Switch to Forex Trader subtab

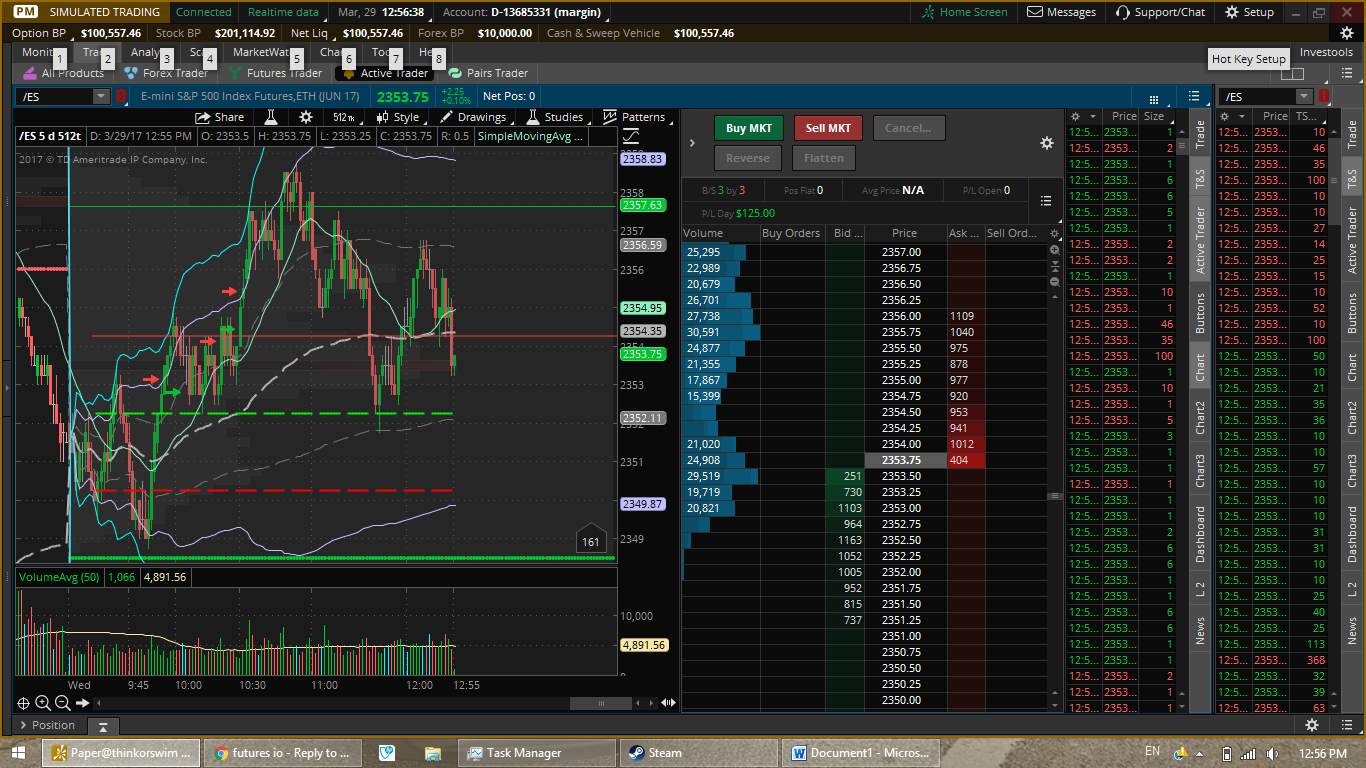pyautogui.click(x=166, y=73)
